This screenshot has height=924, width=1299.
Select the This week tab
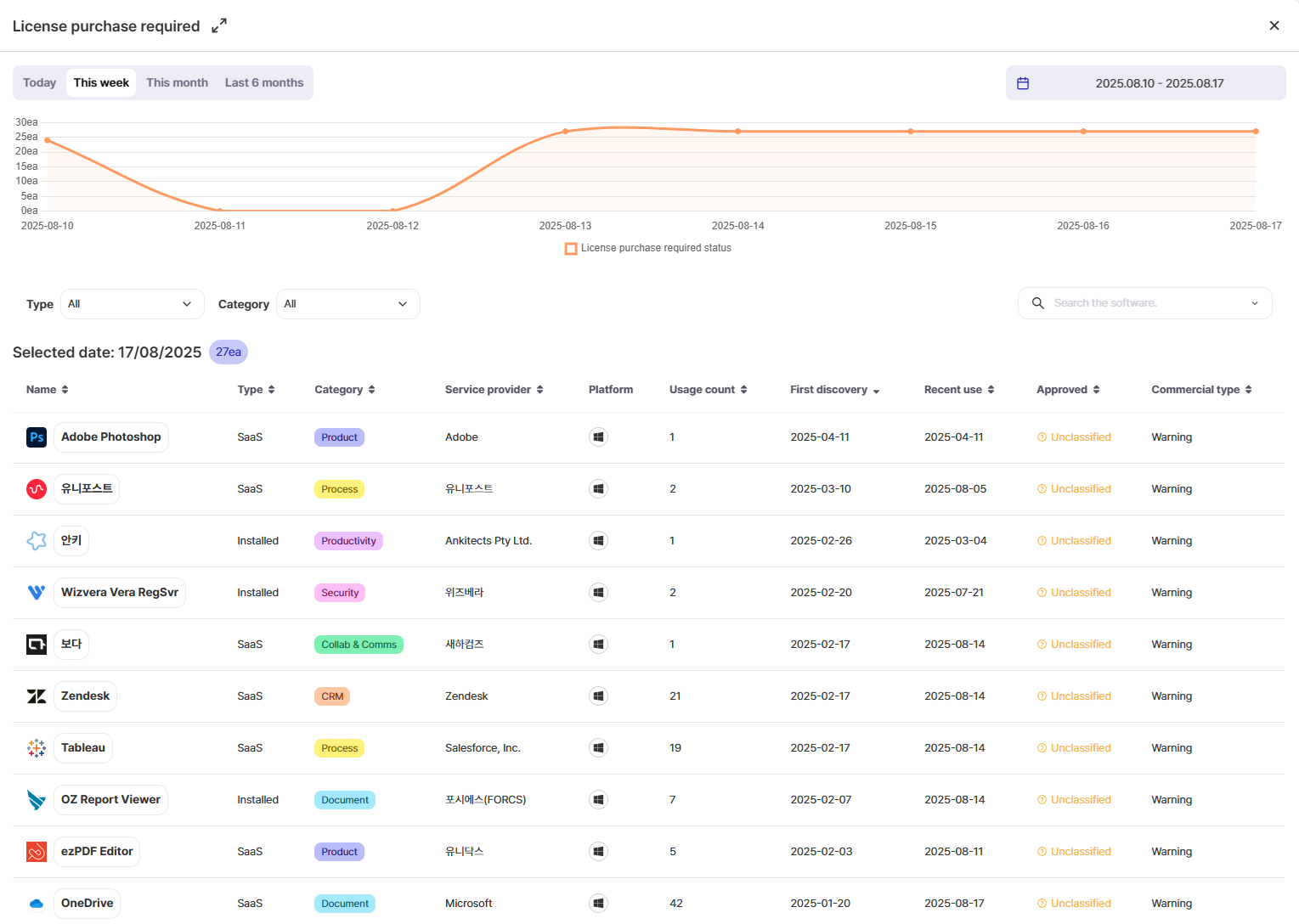pyautogui.click(x=101, y=82)
